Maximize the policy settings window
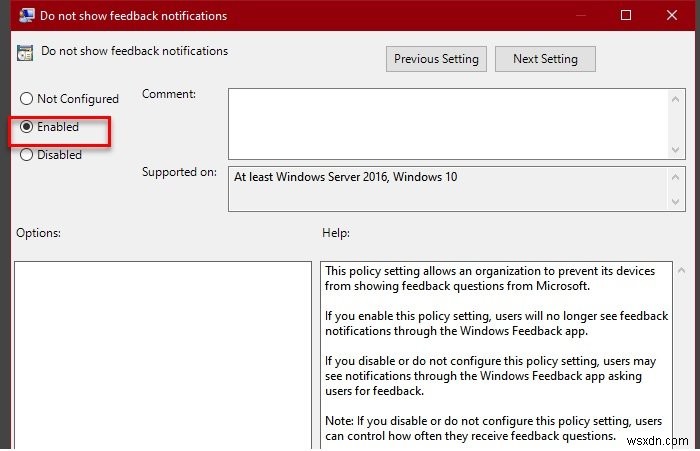The image size is (700, 451). 626,16
